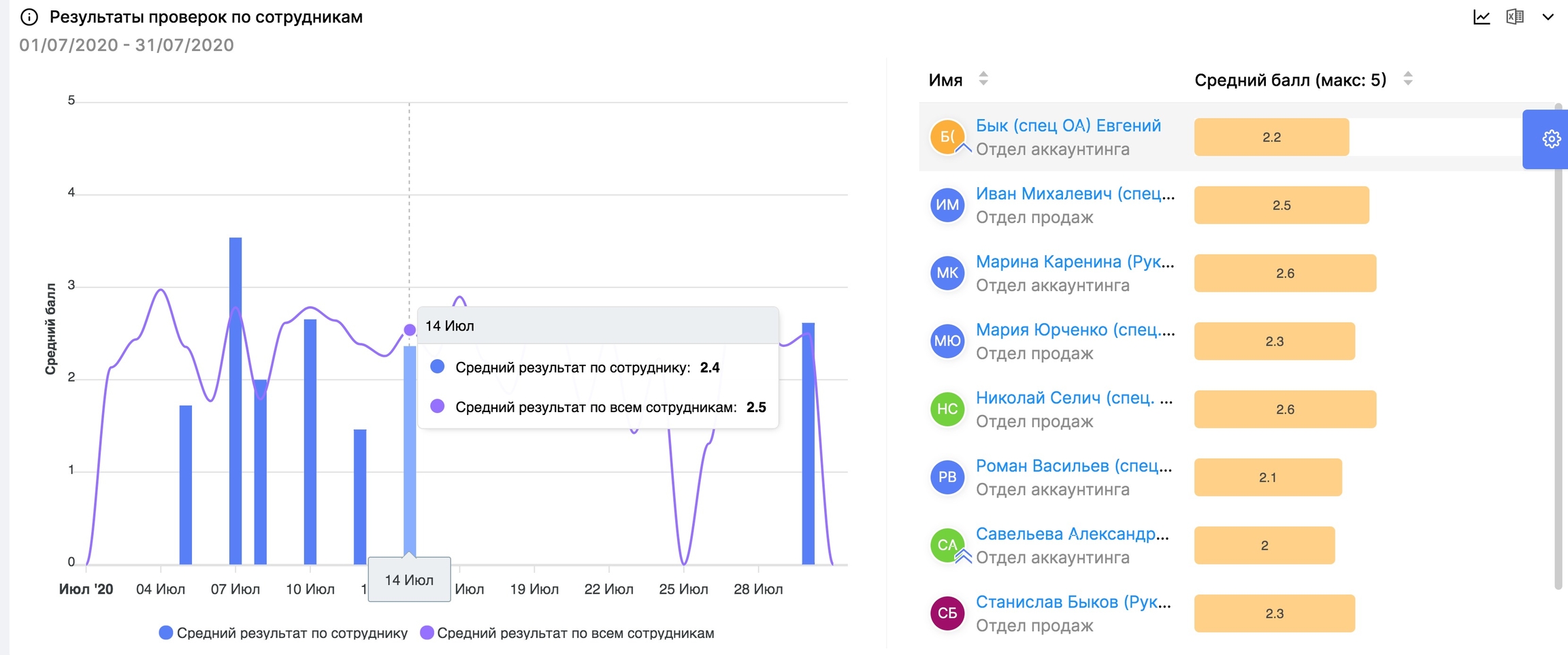Viewport: 1568px width, 655px height.
Task: Open Роман Васильев's profile link
Action: pos(1073,466)
